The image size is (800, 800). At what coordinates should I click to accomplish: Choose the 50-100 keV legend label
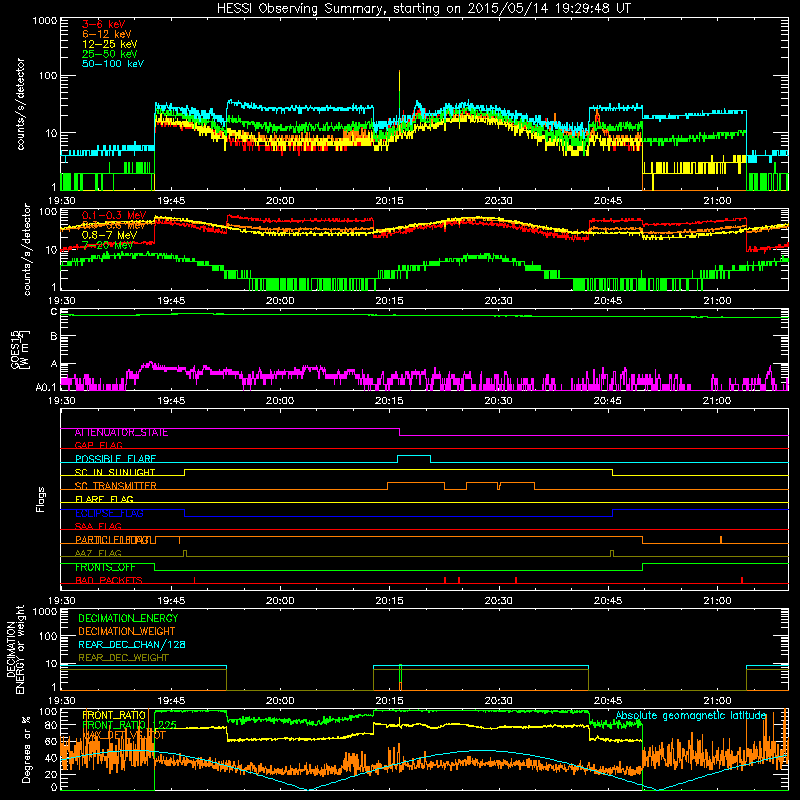click(x=113, y=64)
